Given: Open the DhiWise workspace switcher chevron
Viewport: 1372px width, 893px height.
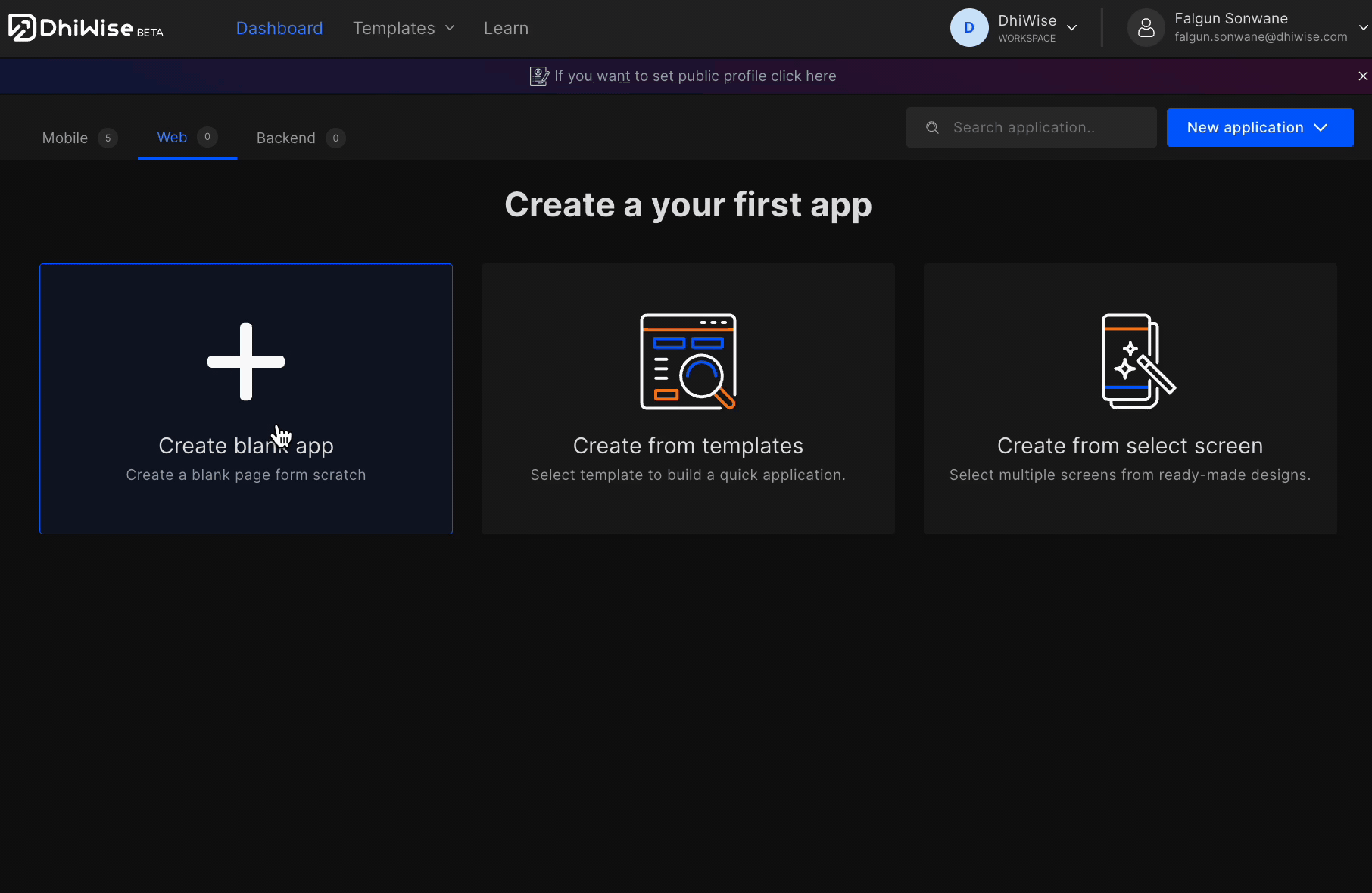Looking at the screenshot, I should coord(1072,28).
